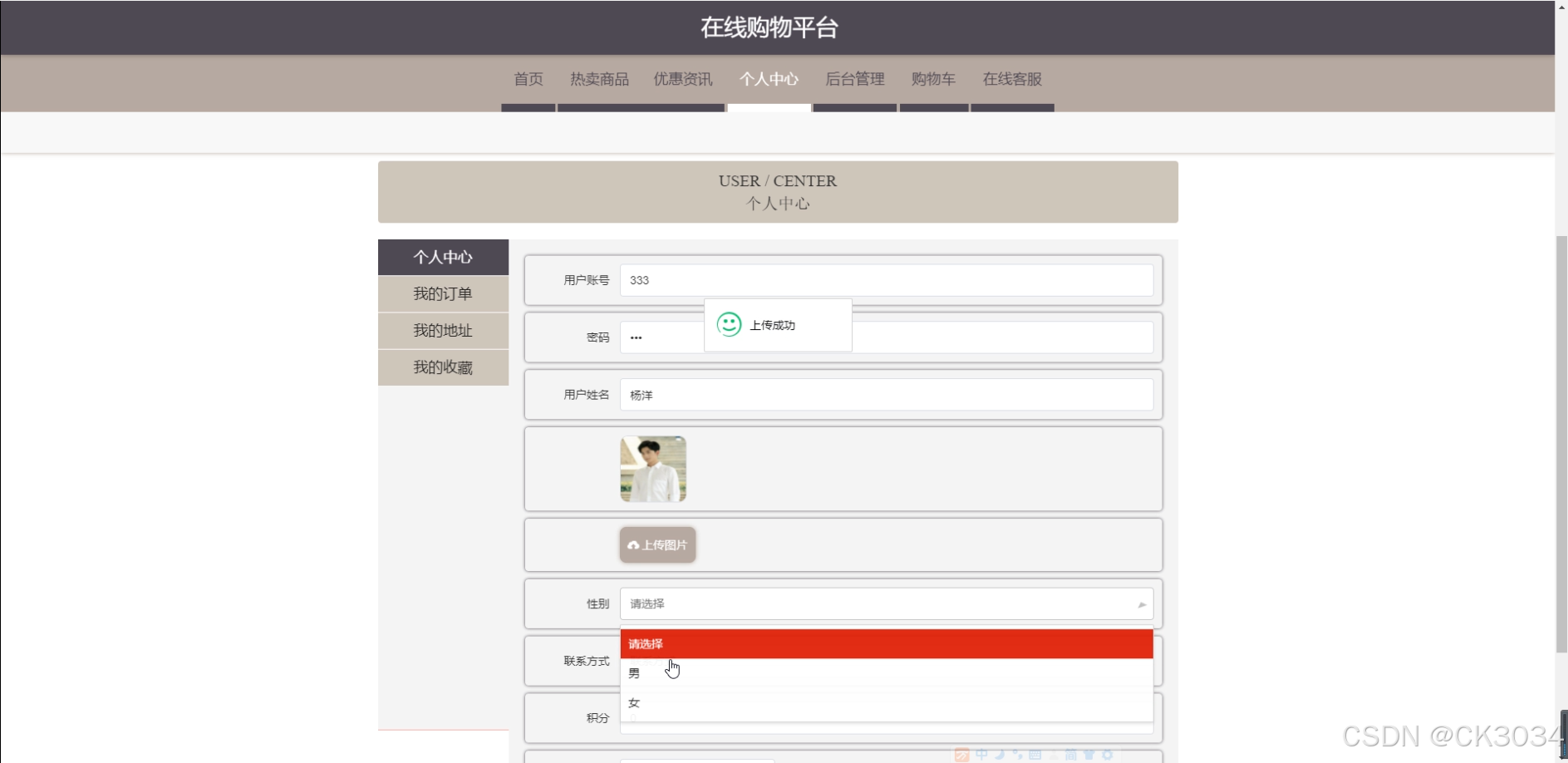Click the 在线购物平台 site title
The height and width of the screenshot is (763, 1568).
(769, 27)
